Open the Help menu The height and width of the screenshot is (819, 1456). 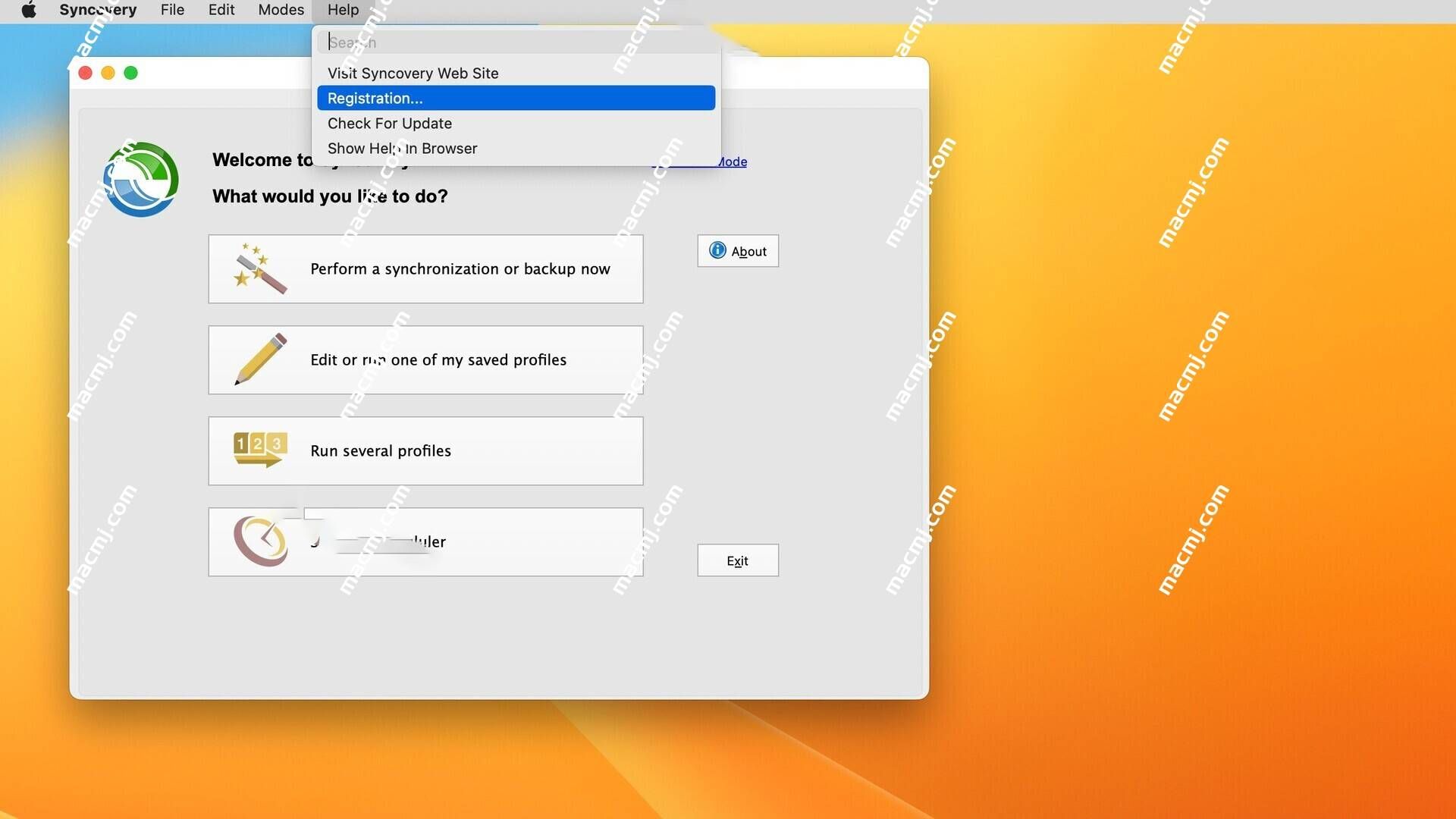[343, 10]
